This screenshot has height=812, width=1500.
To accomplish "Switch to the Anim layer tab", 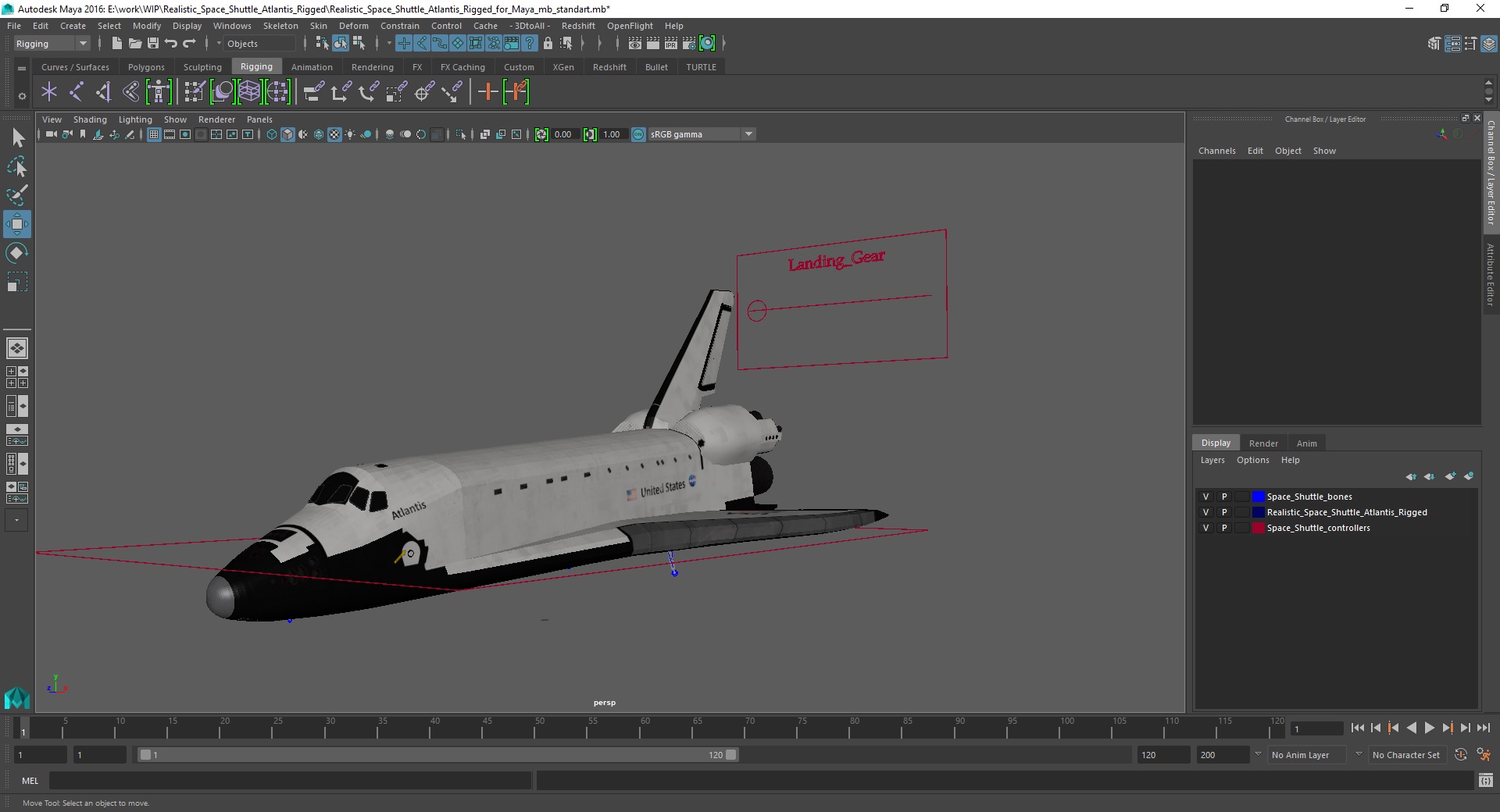I will pyautogui.click(x=1306, y=443).
